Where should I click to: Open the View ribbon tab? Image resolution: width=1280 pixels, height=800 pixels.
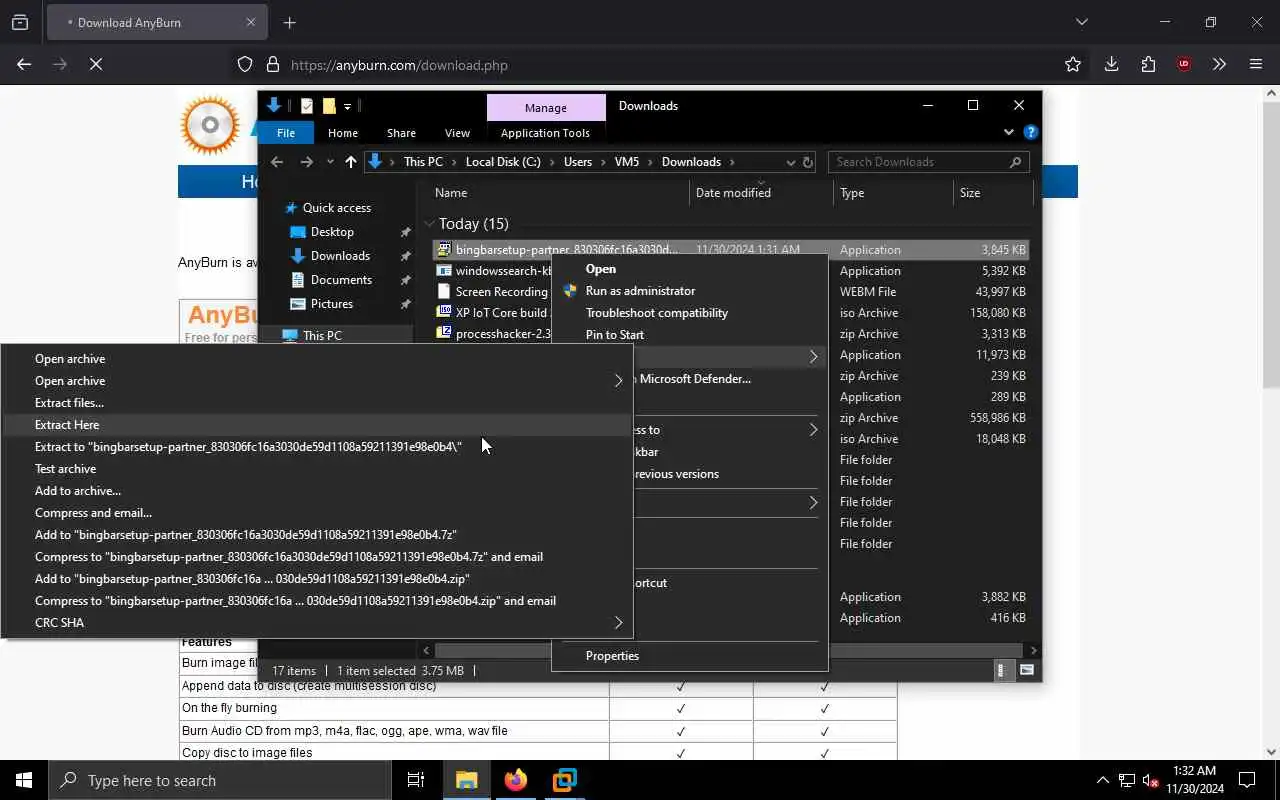coord(457,133)
